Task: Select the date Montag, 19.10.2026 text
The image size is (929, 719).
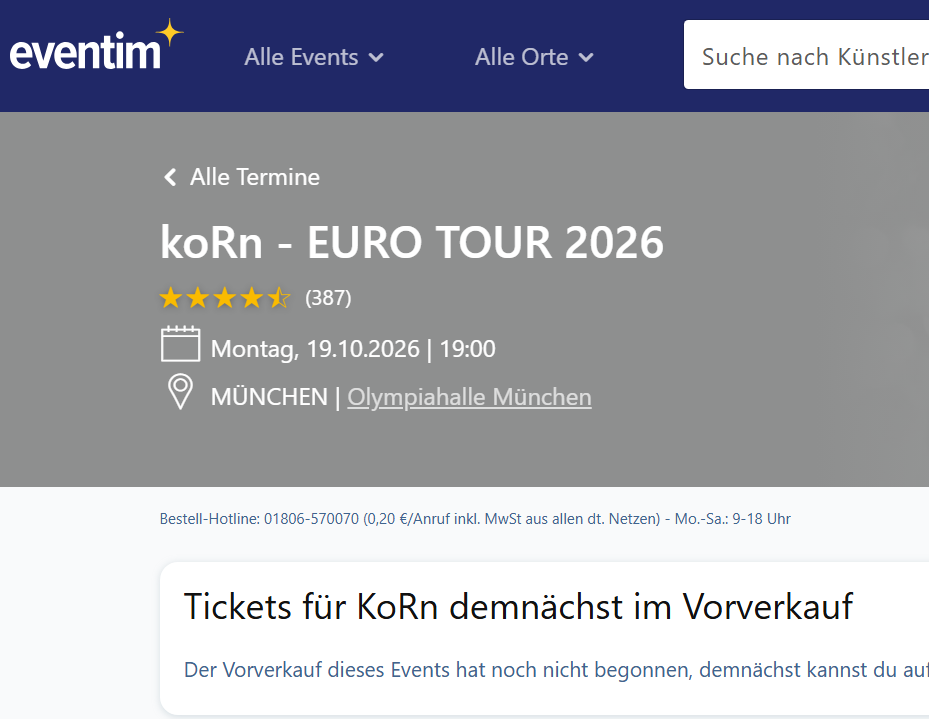Action: pos(315,349)
